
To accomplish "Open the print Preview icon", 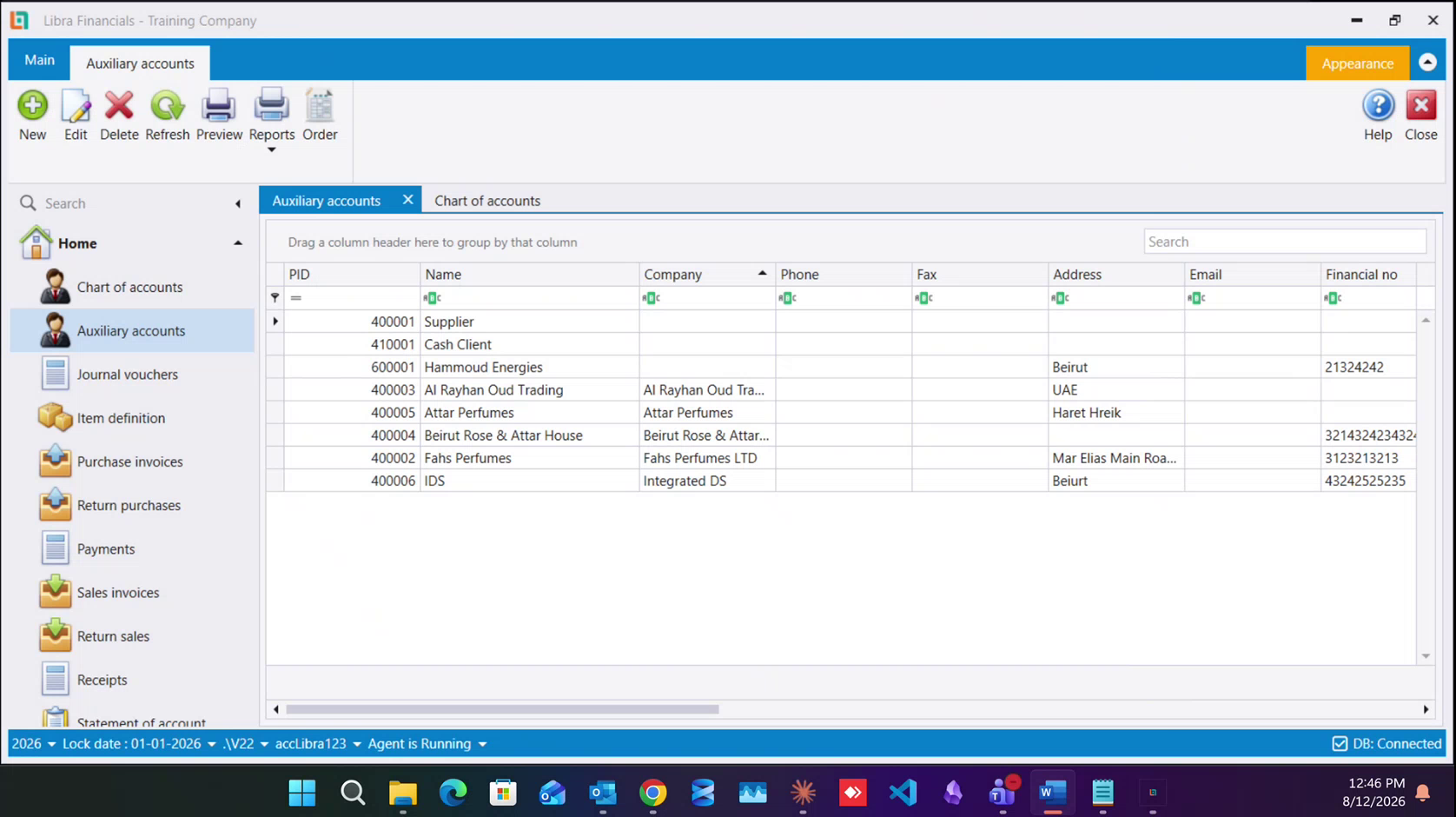I will pos(218,106).
